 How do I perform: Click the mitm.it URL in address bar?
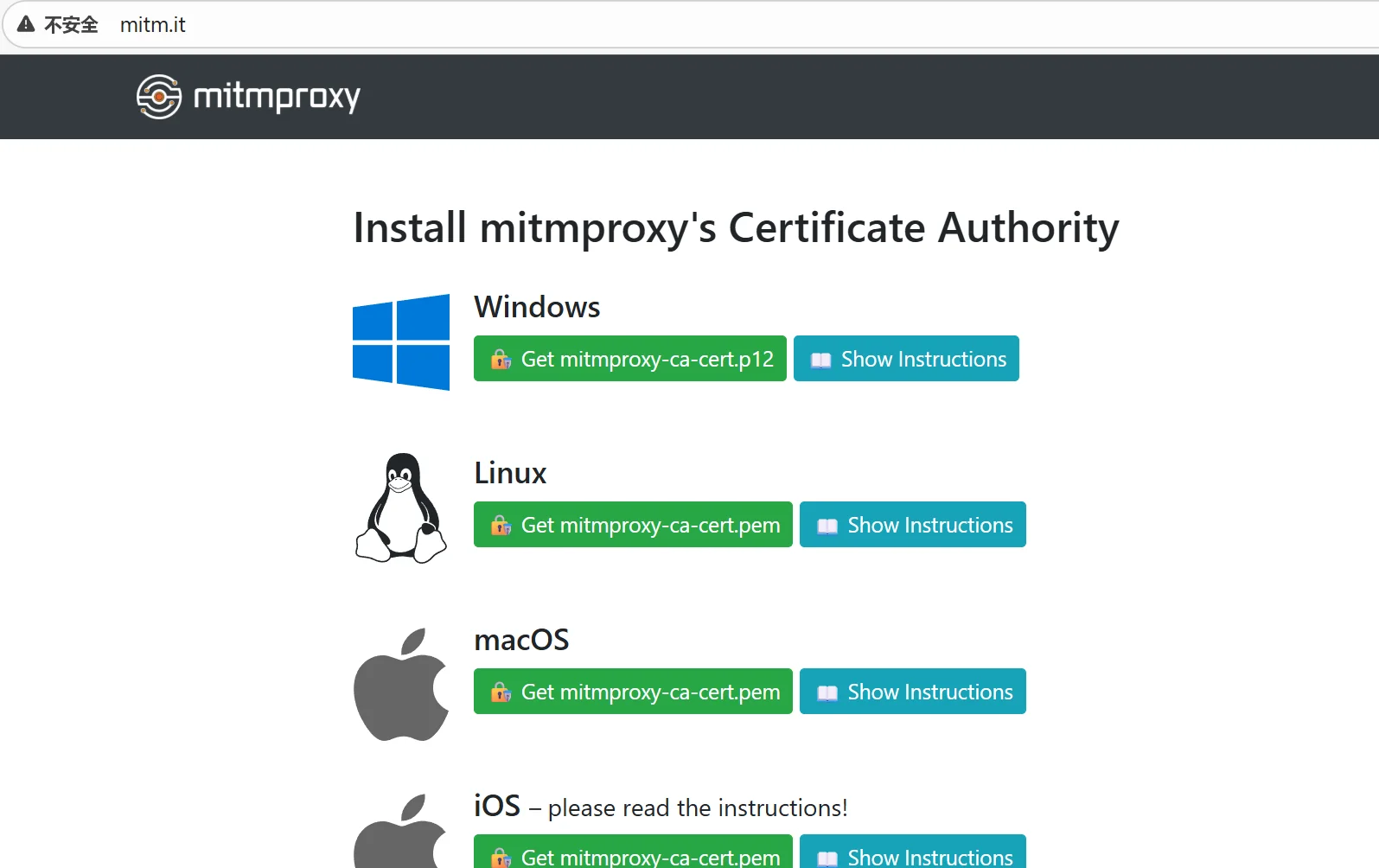pyautogui.click(x=153, y=25)
